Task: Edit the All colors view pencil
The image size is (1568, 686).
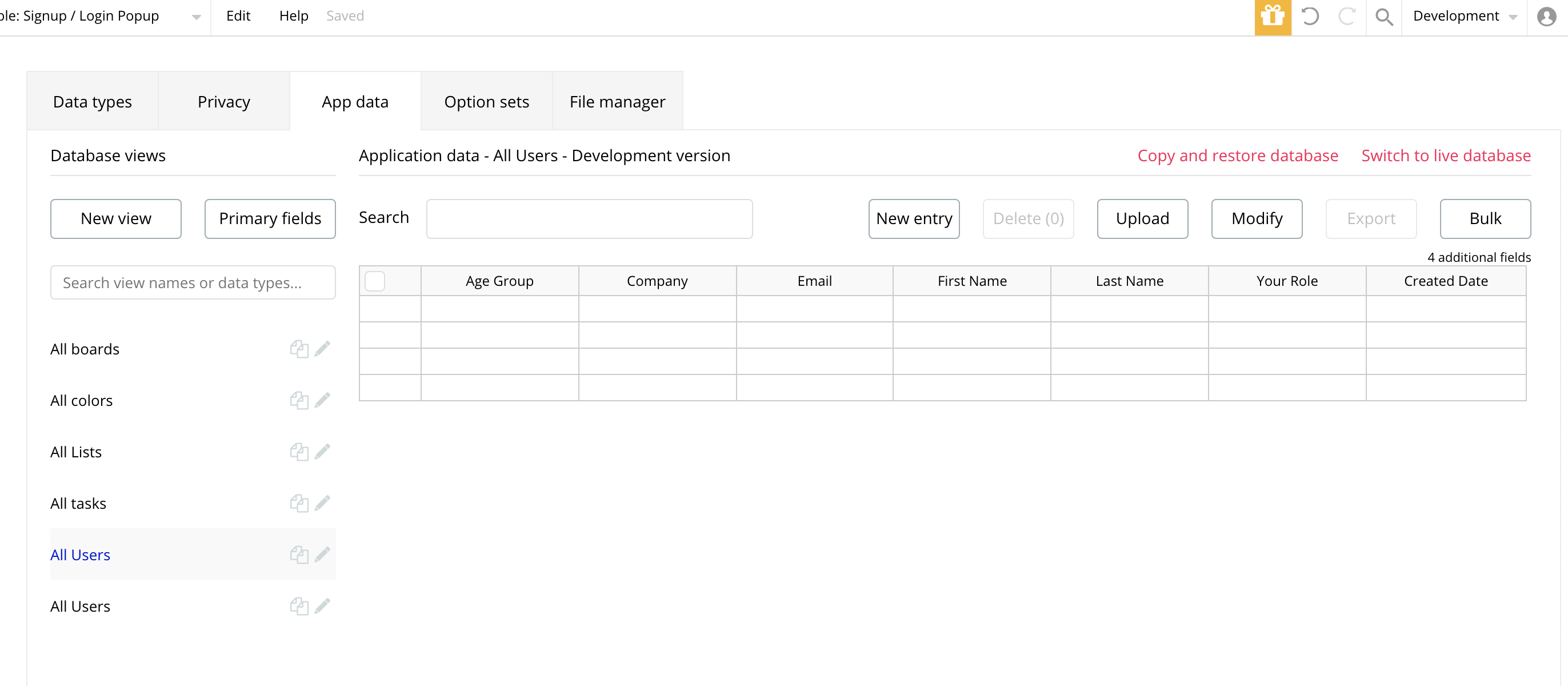Action: [x=323, y=400]
